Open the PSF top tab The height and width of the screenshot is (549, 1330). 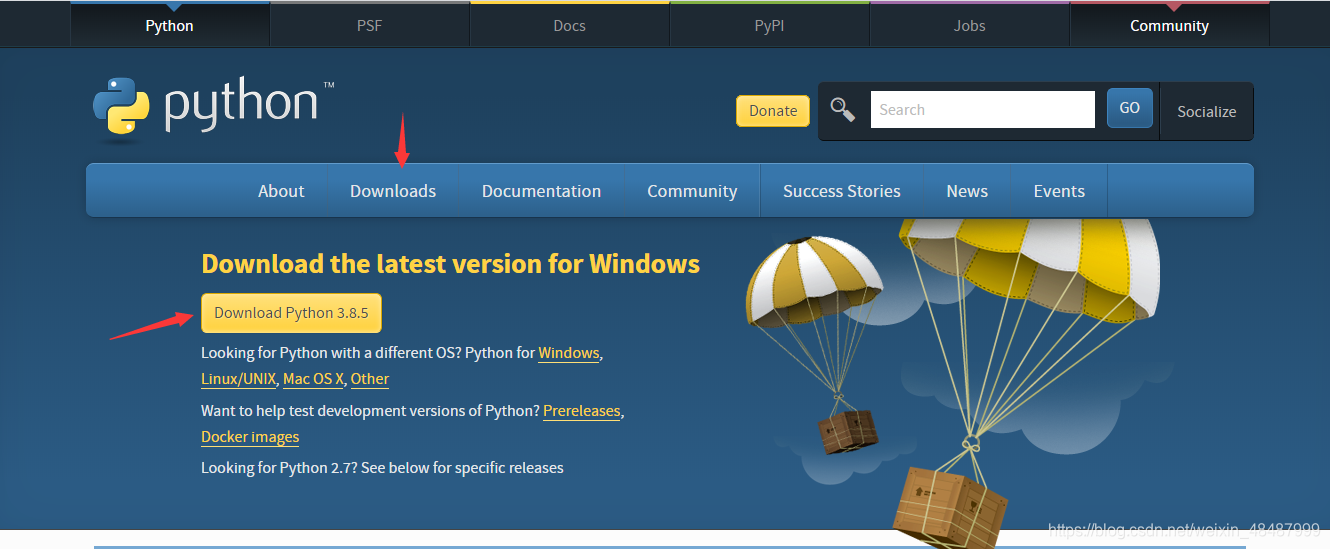point(369,25)
